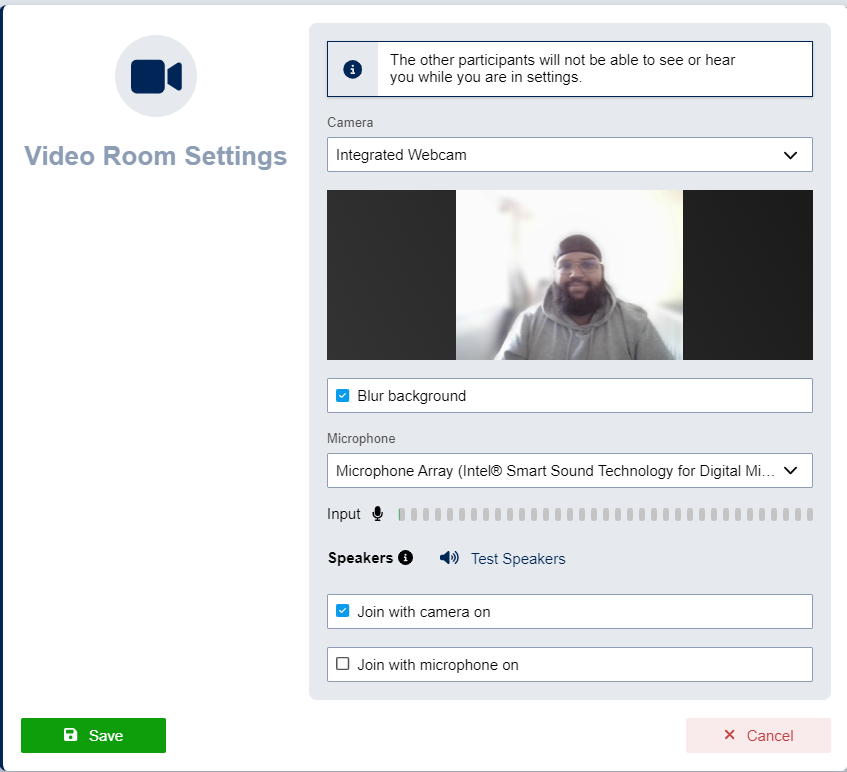Disable the Blur background checkbox
The width and height of the screenshot is (847, 772).
click(343, 396)
